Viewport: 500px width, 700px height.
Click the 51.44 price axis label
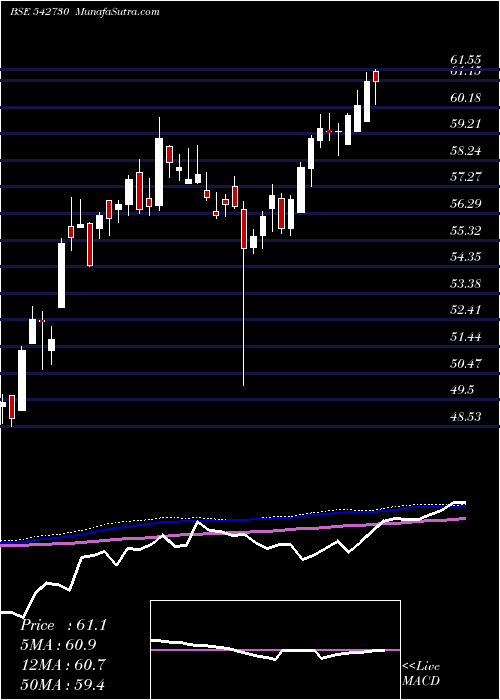click(466, 337)
